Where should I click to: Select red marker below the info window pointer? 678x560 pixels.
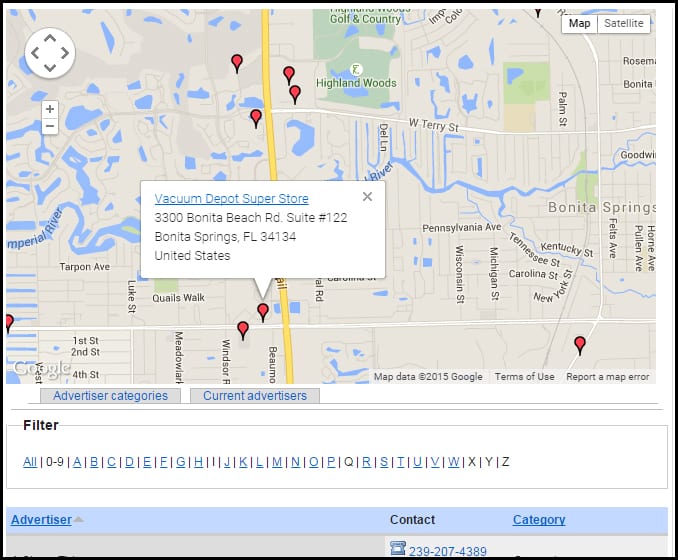[263, 312]
